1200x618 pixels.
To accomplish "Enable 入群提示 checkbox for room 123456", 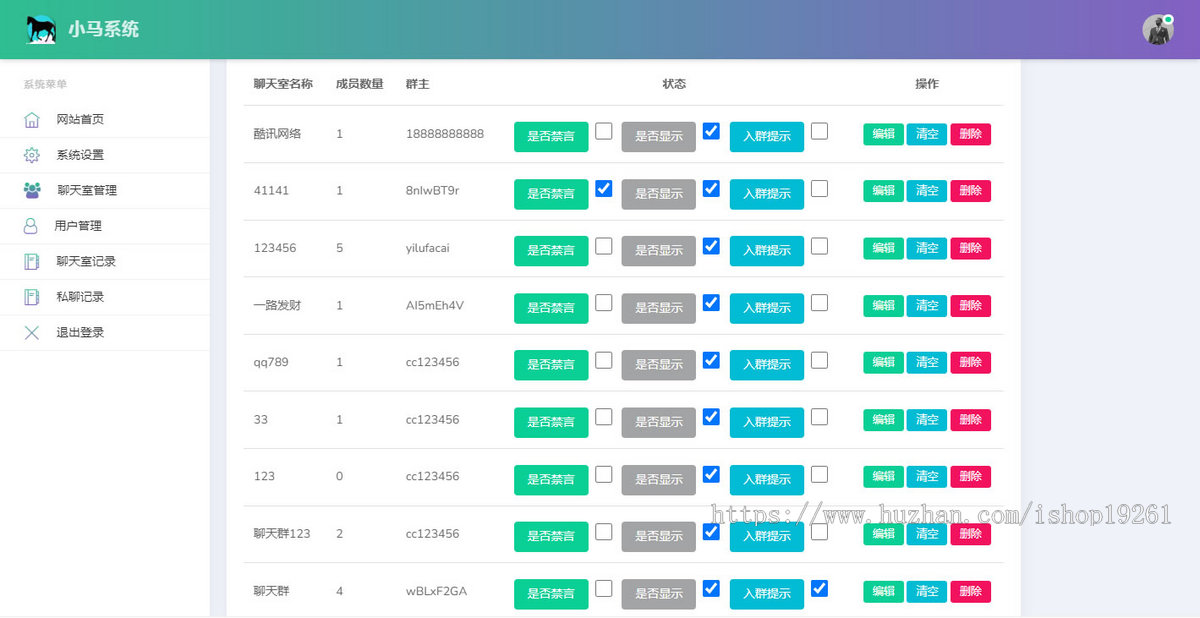I will click(819, 245).
